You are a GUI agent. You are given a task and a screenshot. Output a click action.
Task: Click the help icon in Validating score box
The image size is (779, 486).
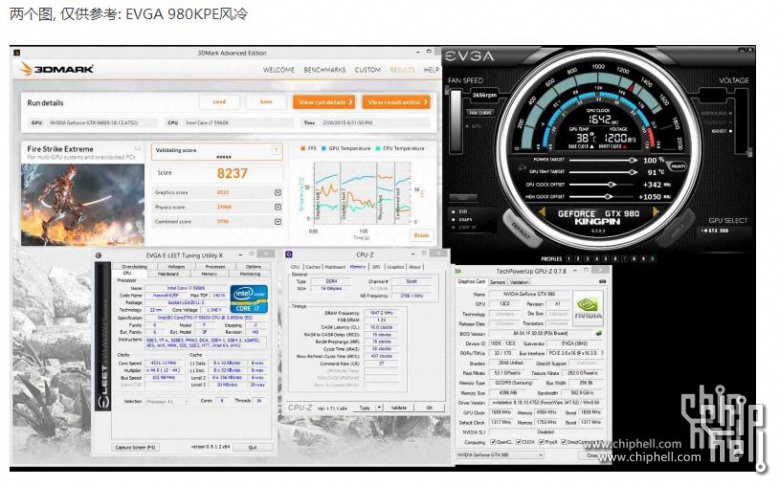point(276,150)
